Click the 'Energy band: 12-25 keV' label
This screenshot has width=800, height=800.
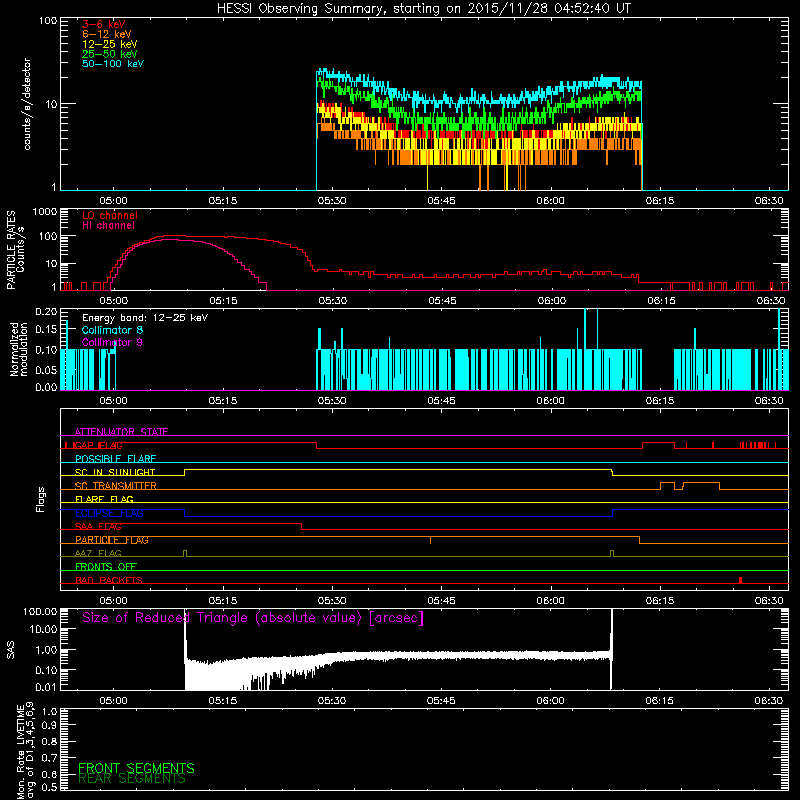(144, 318)
